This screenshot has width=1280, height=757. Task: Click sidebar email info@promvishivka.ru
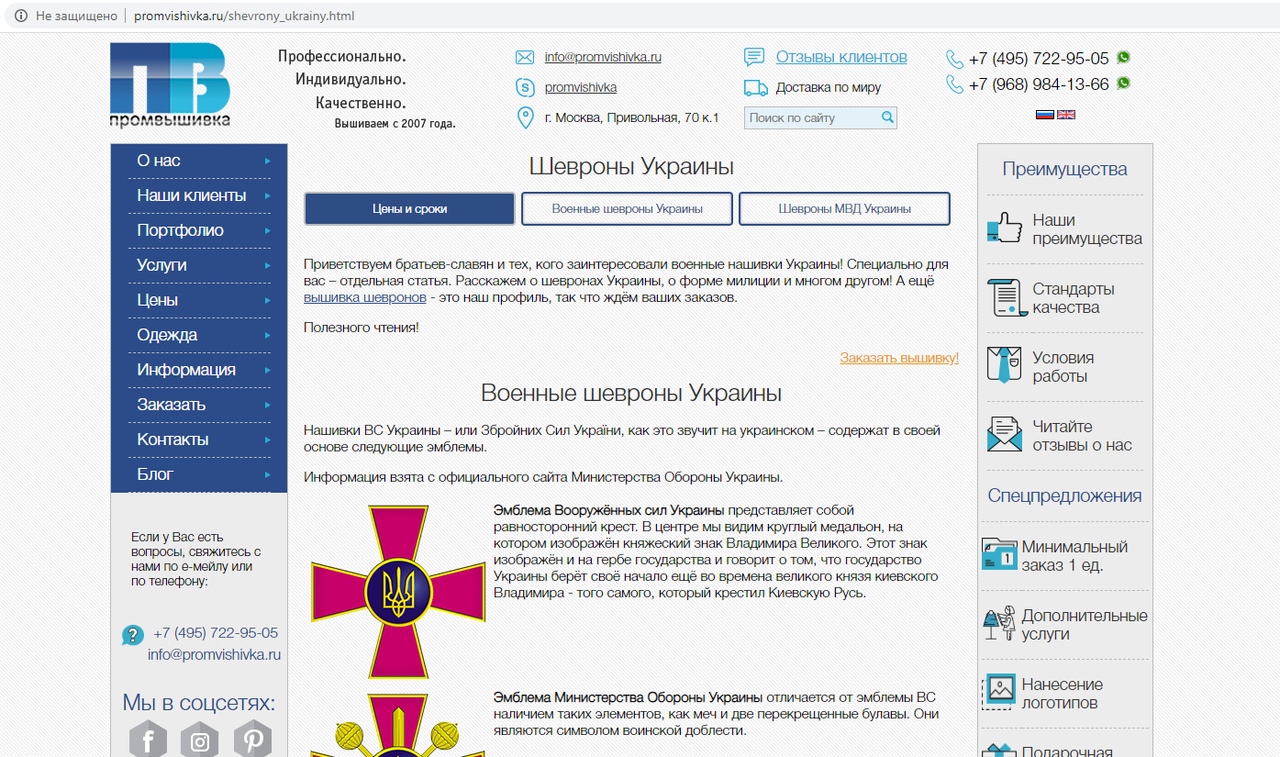214,655
